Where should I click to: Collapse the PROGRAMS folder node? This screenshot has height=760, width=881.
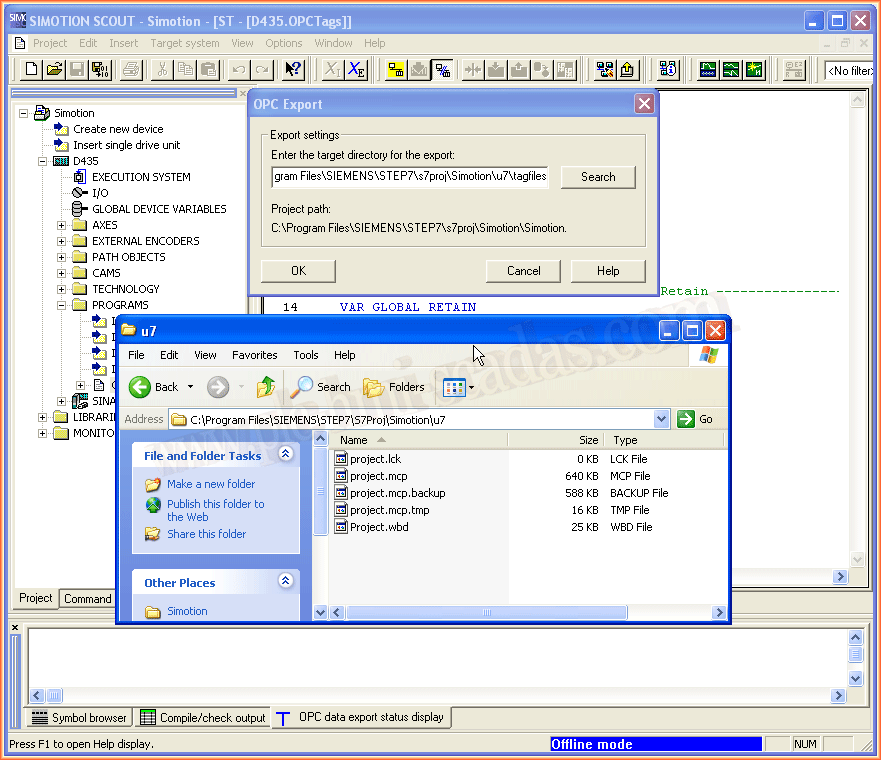click(62, 305)
